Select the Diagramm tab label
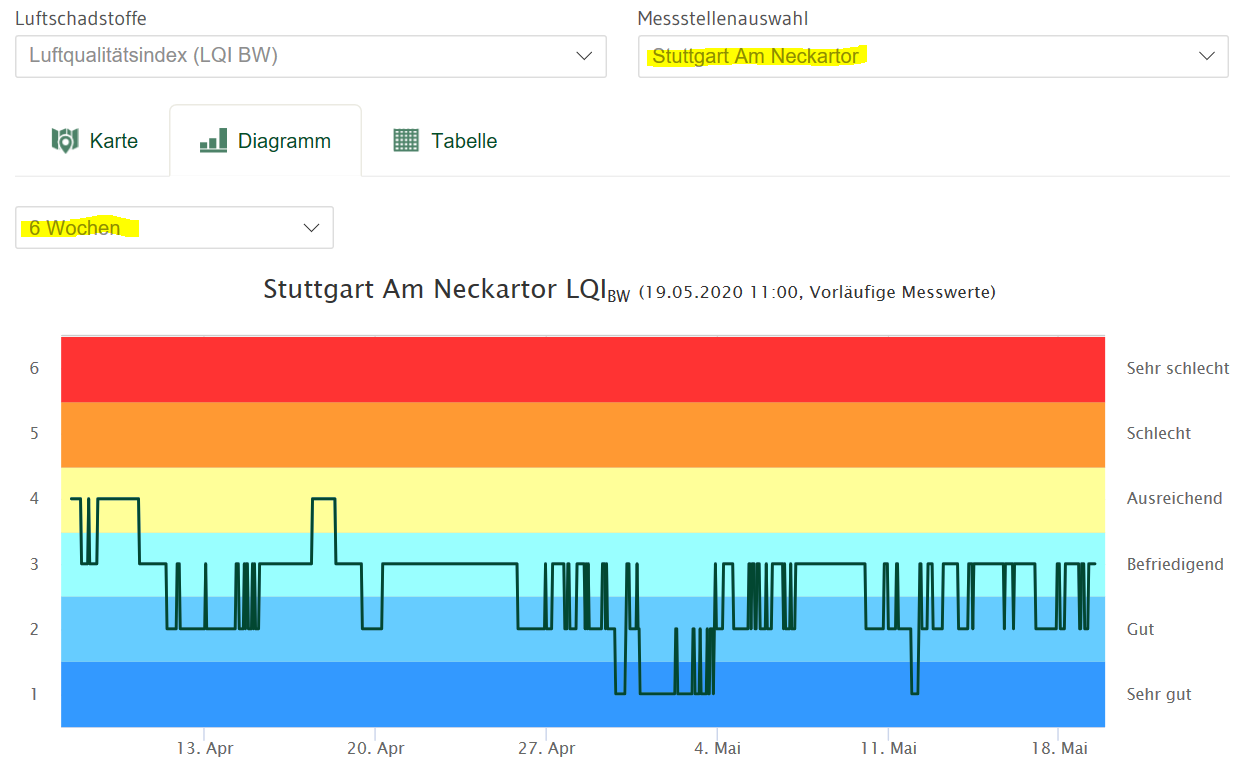This screenshot has height=783, width=1238. pos(284,141)
